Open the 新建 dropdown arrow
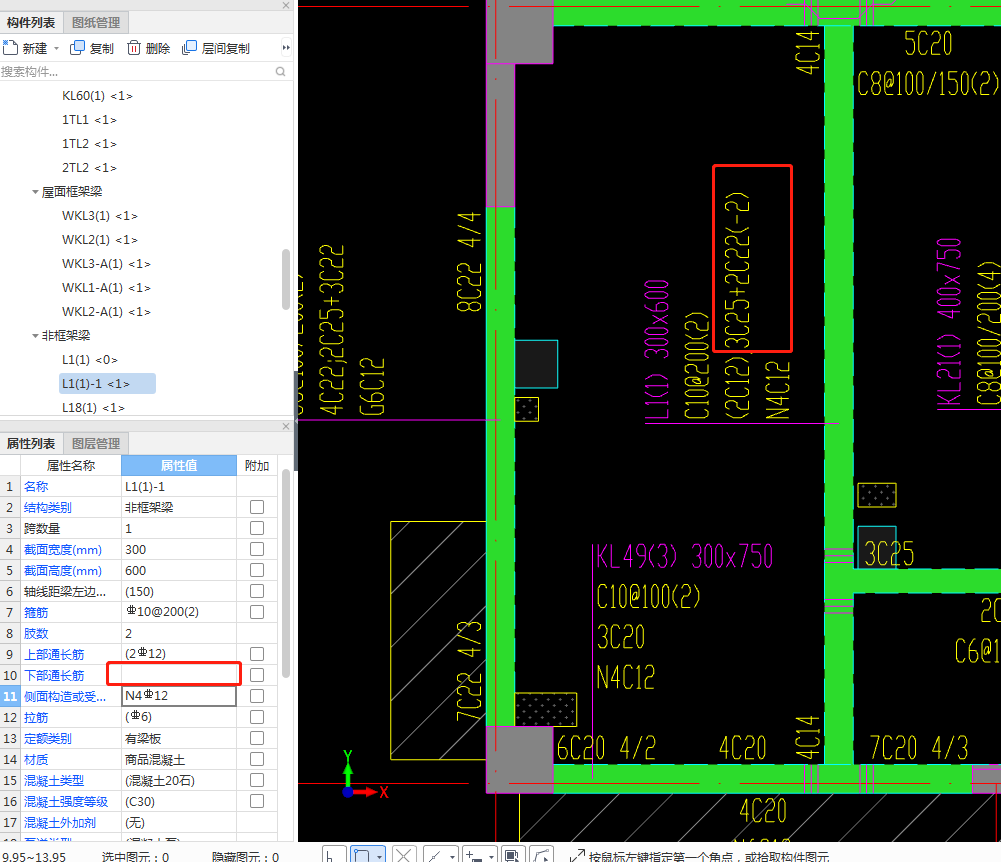Viewport: 1001px width, 862px height. pyautogui.click(x=56, y=49)
